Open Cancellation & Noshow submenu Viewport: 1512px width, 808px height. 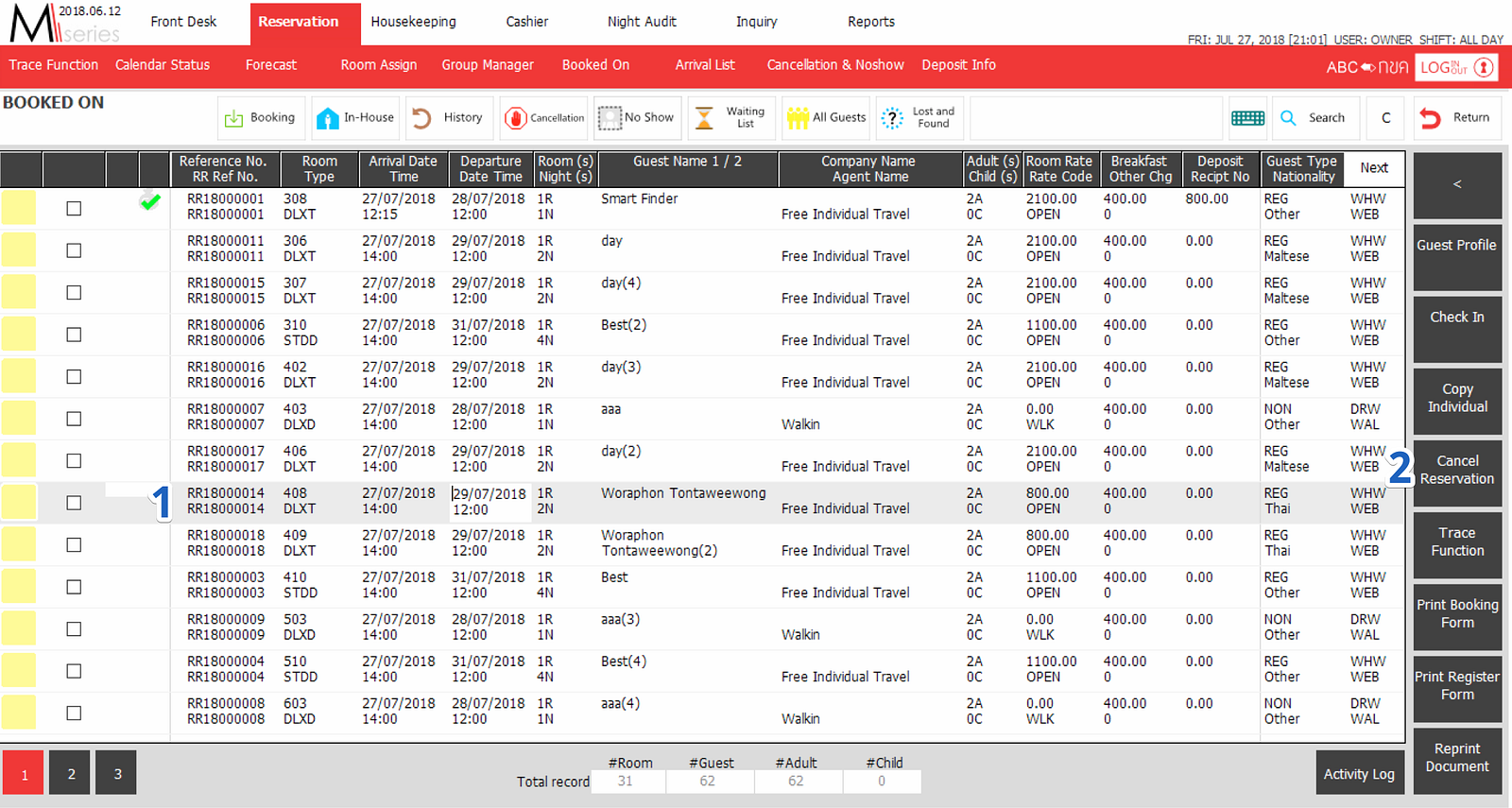pyautogui.click(x=835, y=65)
